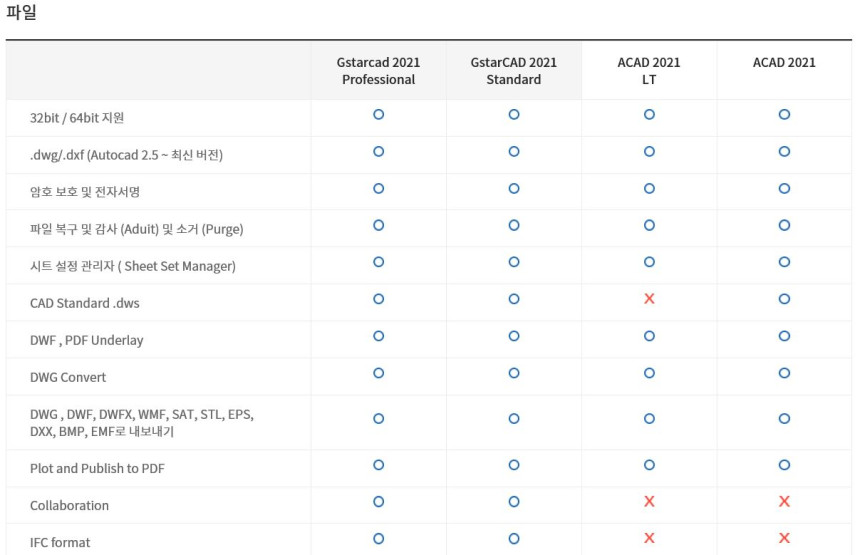The width and height of the screenshot is (860, 555).
Task: Click the circle for IFC format under Gstarcad Professional
Action: point(378,538)
